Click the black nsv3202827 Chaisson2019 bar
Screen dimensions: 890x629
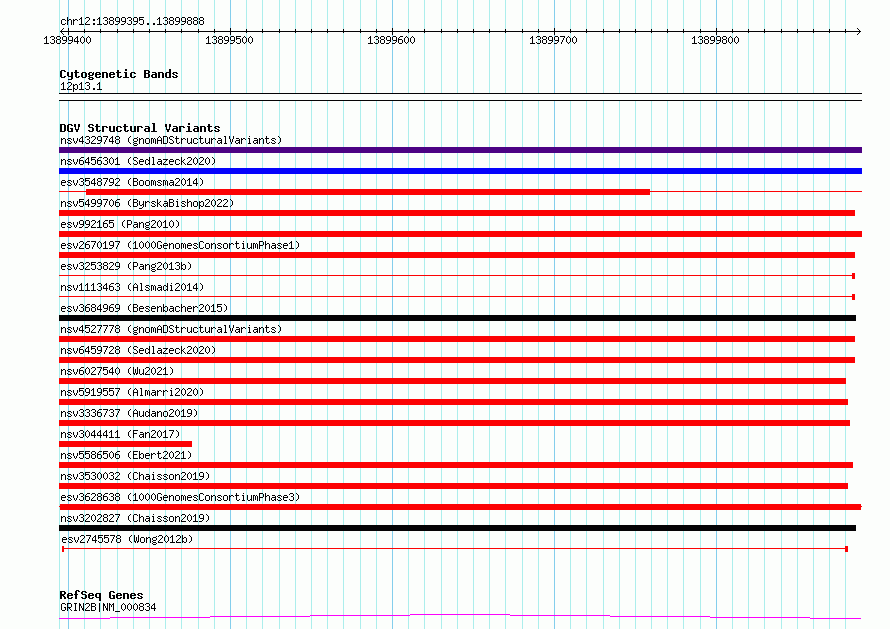point(457,528)
